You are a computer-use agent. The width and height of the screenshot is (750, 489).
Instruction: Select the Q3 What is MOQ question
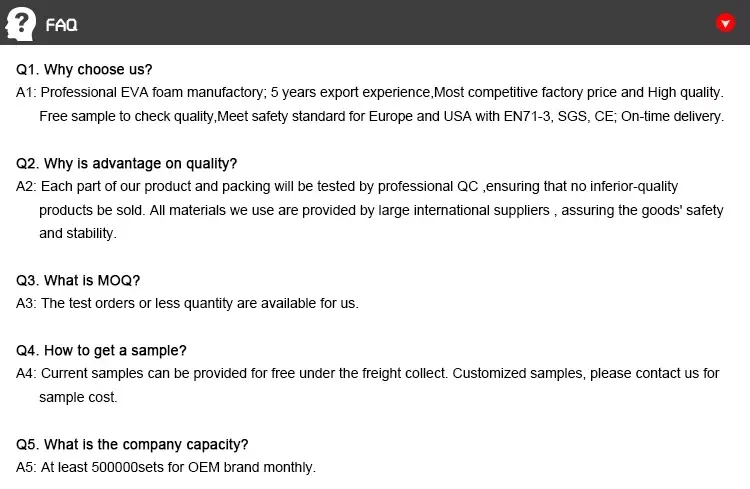[x=78, y=280]
